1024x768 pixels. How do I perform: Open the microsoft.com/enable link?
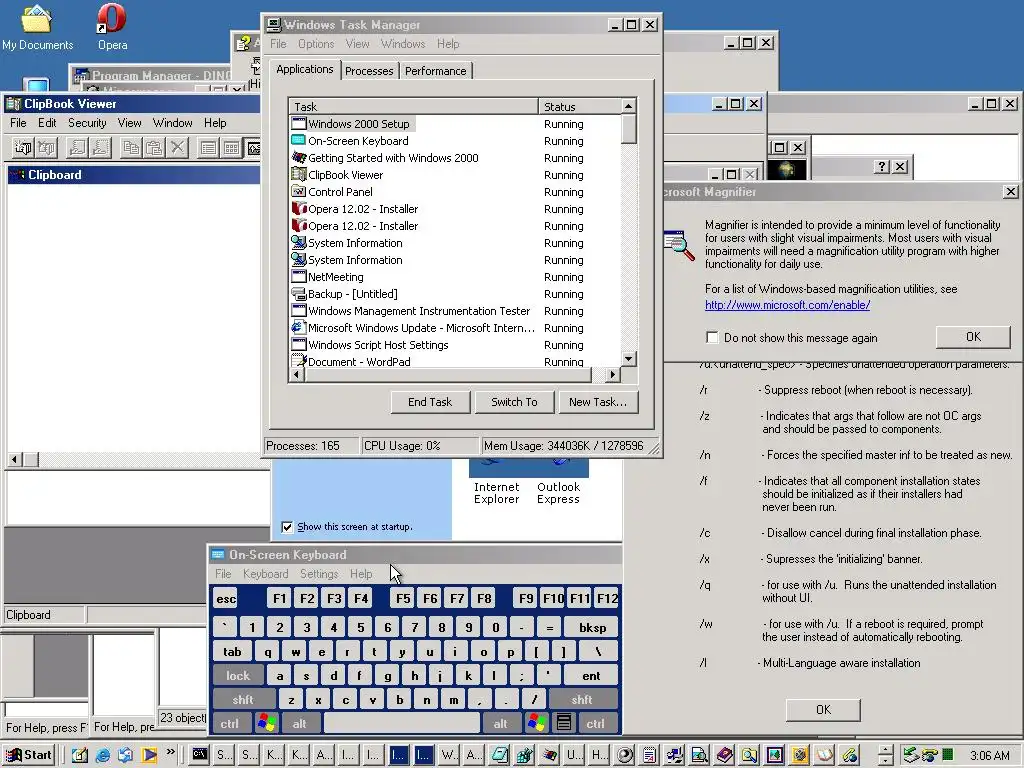[x=787, y=305]
